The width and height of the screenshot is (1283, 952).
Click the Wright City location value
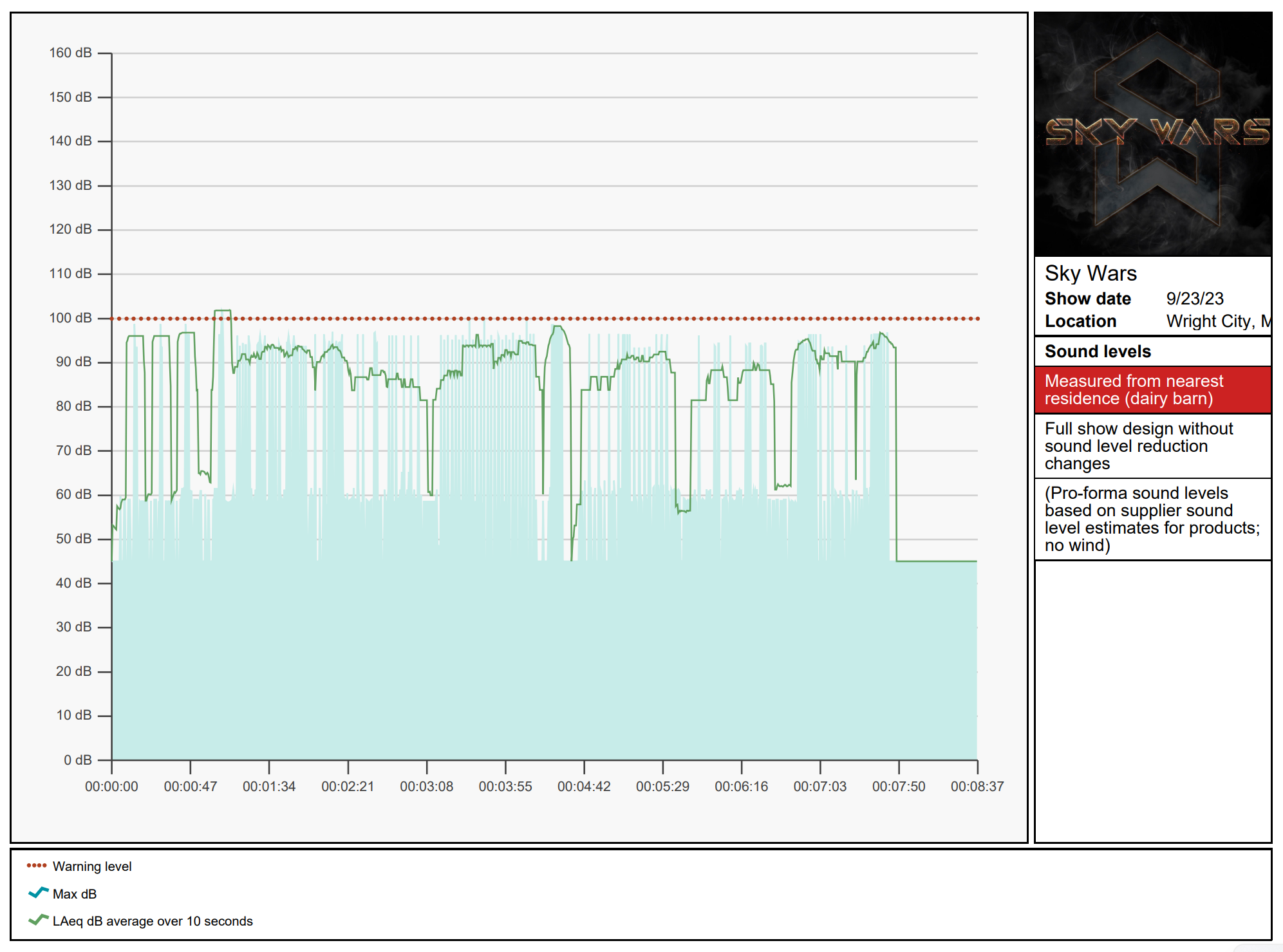(1217, 321)
